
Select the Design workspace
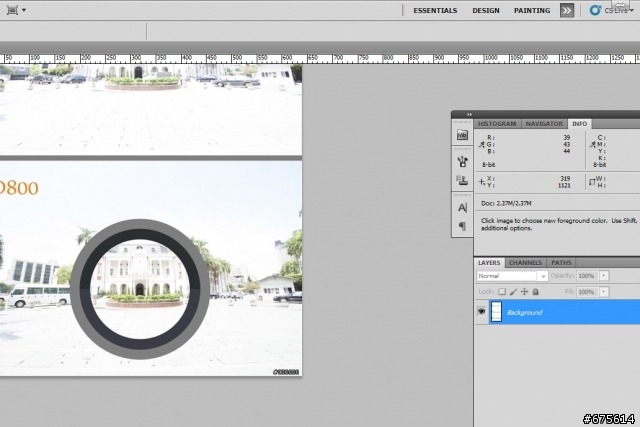tap(486, 11)
